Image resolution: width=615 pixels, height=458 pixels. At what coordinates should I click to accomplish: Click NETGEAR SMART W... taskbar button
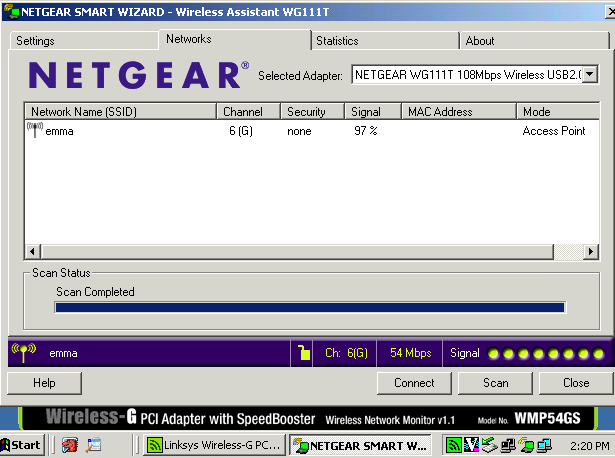point(360,445)
